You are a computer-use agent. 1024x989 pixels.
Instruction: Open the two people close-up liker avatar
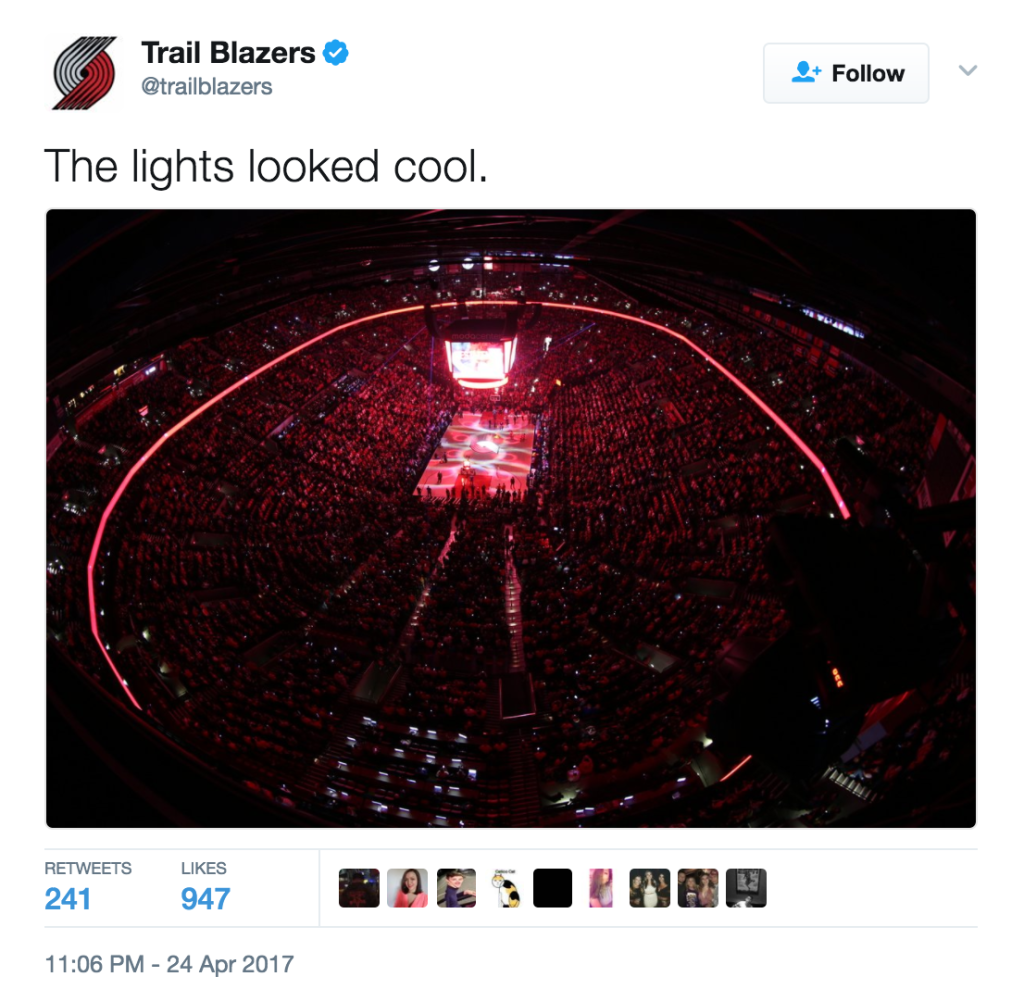pos(698,888)
